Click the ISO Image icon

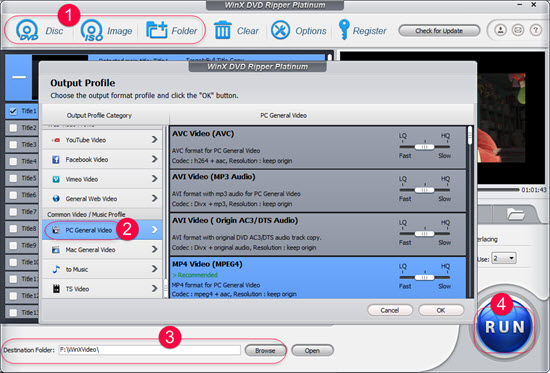tap(92, 31)
